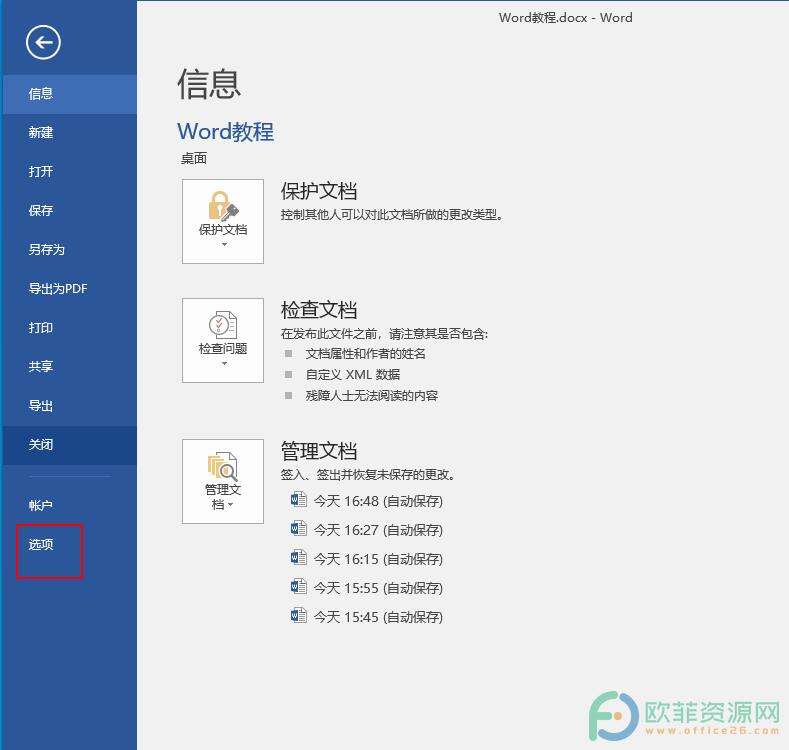This screenshot has height=750, width=789.
Task: Click the 桌面 file location text
Action: (x=194, y=159)
